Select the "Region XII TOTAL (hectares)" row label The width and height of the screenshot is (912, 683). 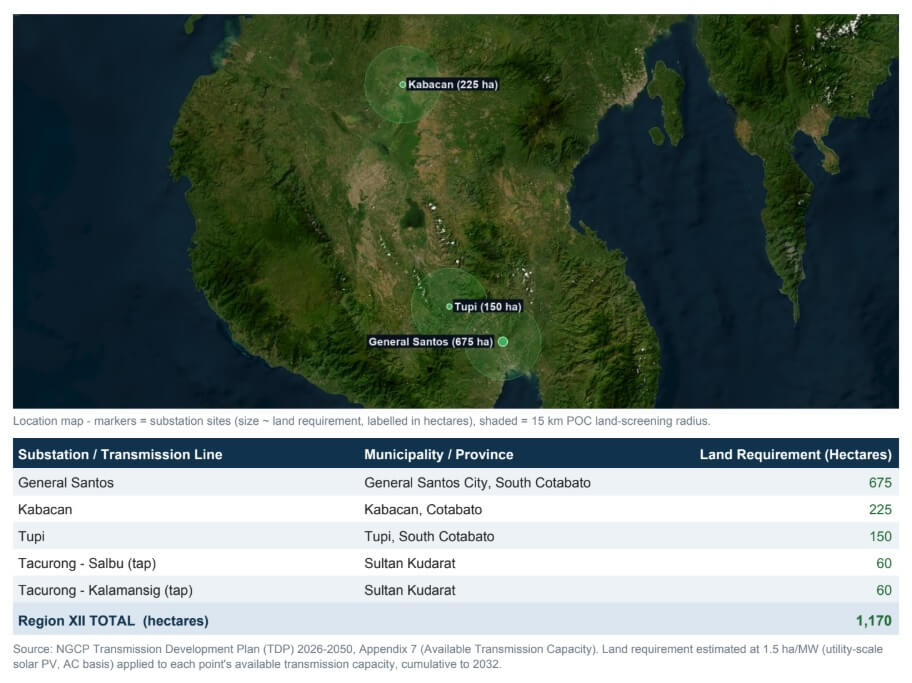coord(113,621)
